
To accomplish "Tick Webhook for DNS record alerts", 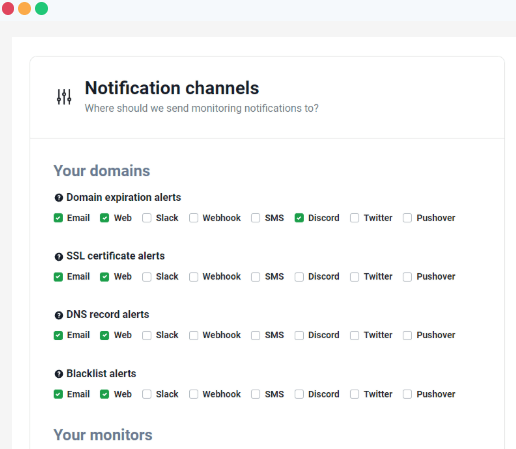I will coord(193,335).
